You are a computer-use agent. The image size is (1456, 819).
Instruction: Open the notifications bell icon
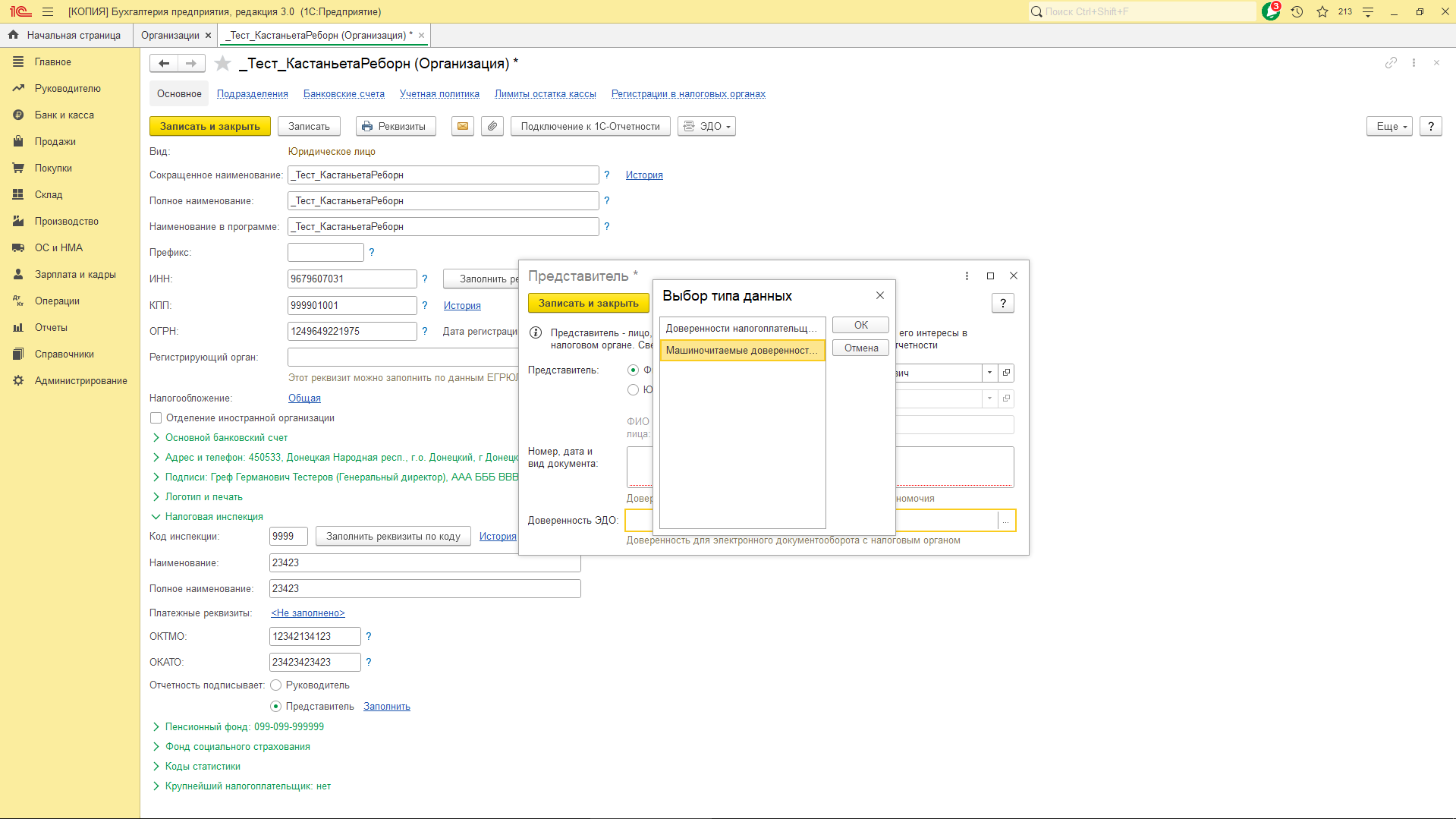pyautogui.click(x=1271, y=11)
